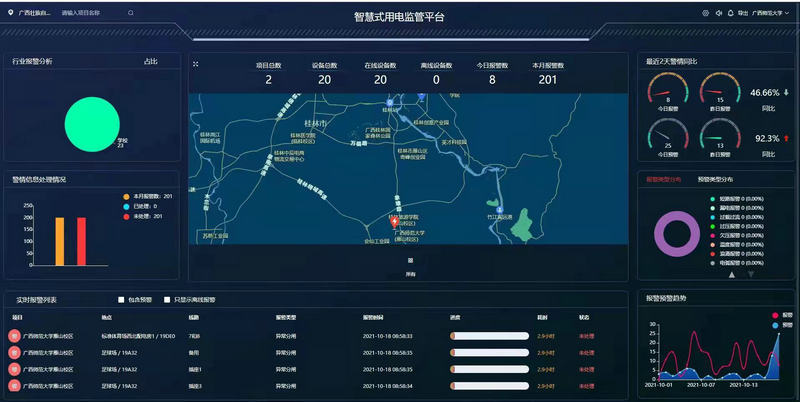Click the gauge showing 25

click(668, 136)
